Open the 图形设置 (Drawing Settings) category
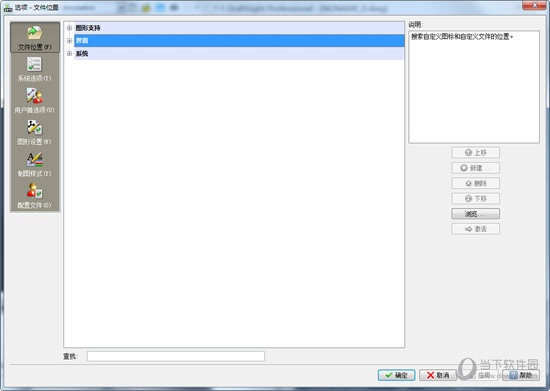The height and width of the screenshot is (391, 550). click(35, 133)
